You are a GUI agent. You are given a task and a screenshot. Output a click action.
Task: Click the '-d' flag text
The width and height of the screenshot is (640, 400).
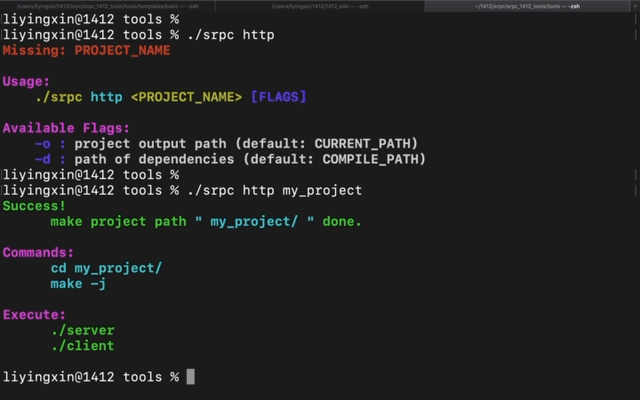point(42,159)
